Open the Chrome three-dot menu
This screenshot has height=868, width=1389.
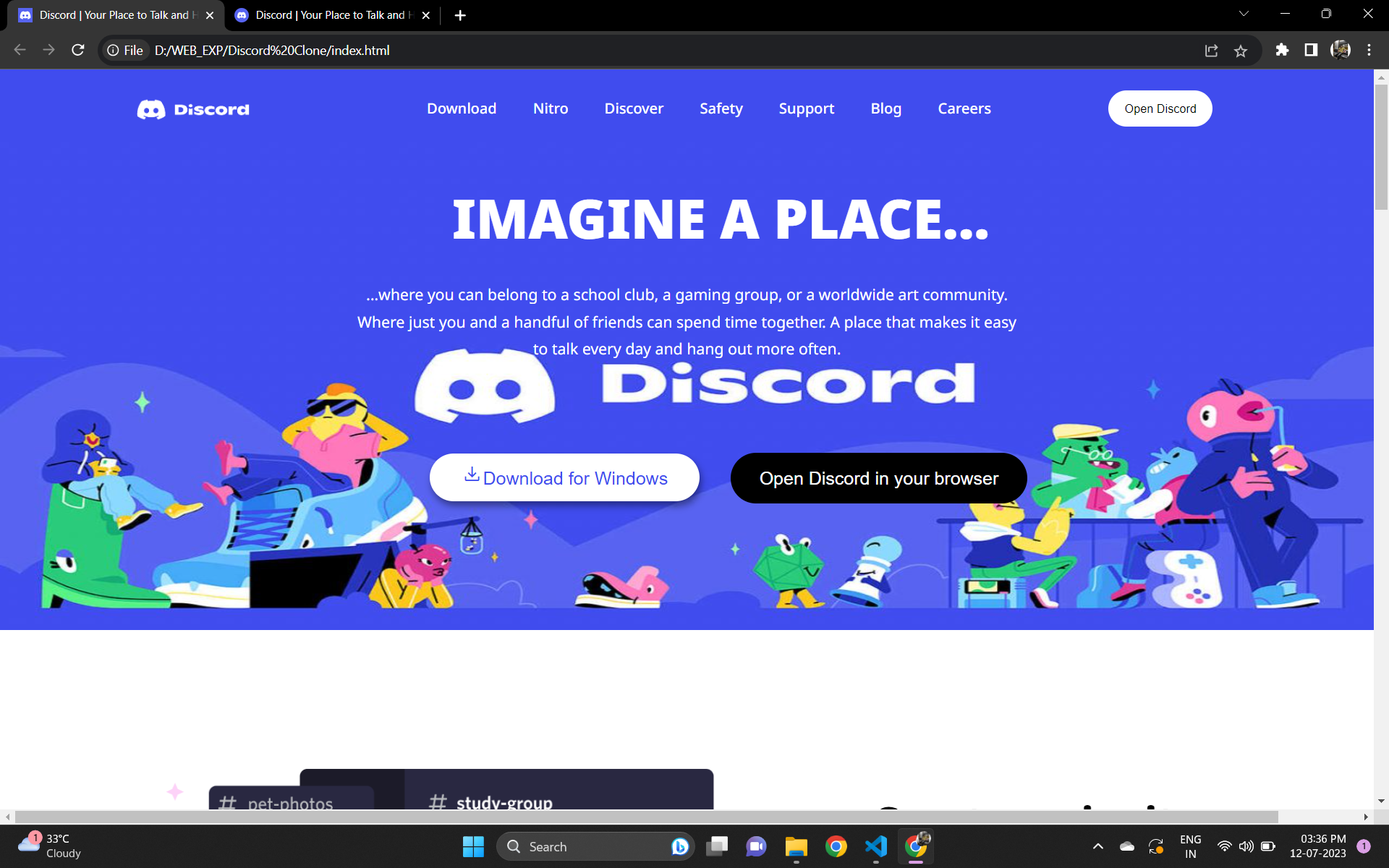tap(1369, 50)
